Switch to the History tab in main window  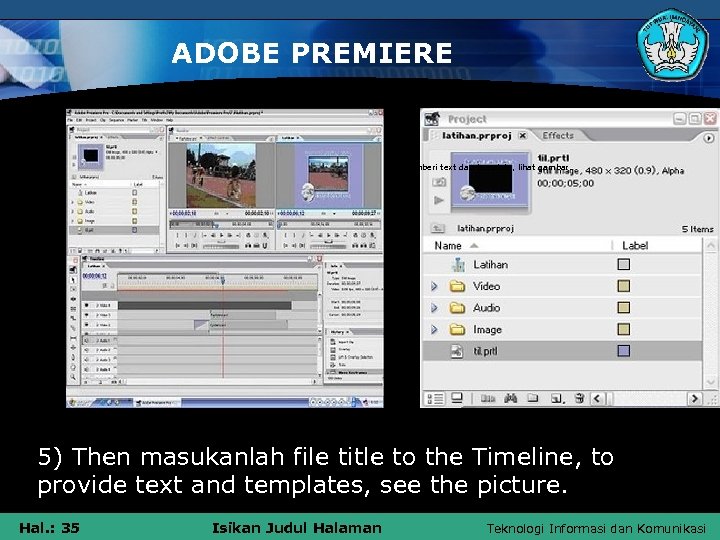(338, 332)
